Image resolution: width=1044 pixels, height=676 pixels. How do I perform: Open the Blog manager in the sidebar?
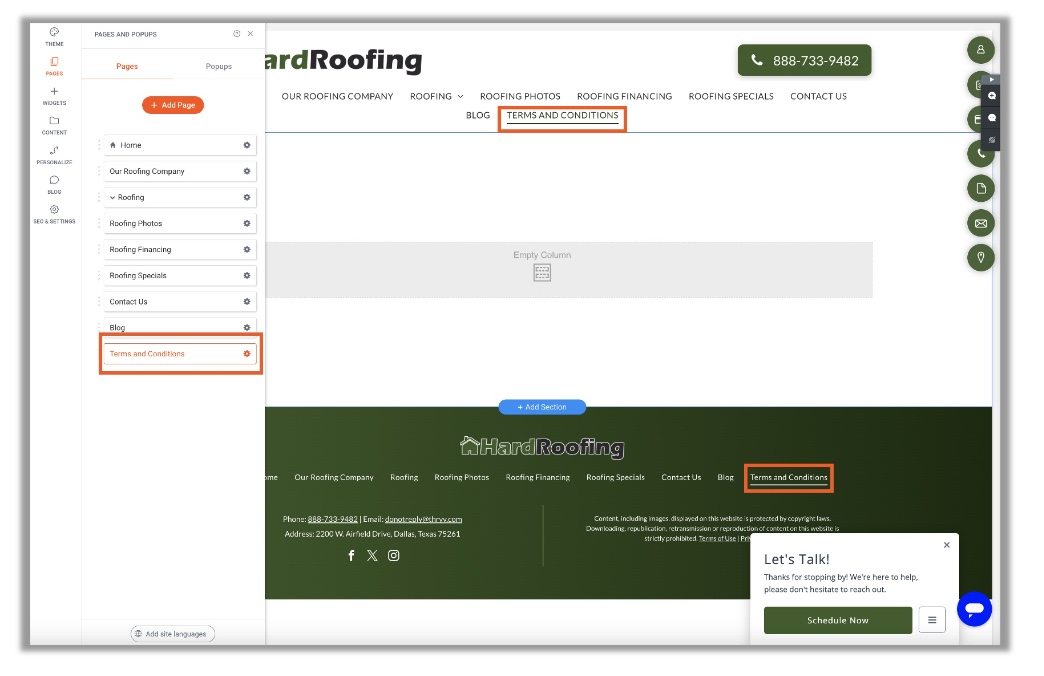coord(54,184)
